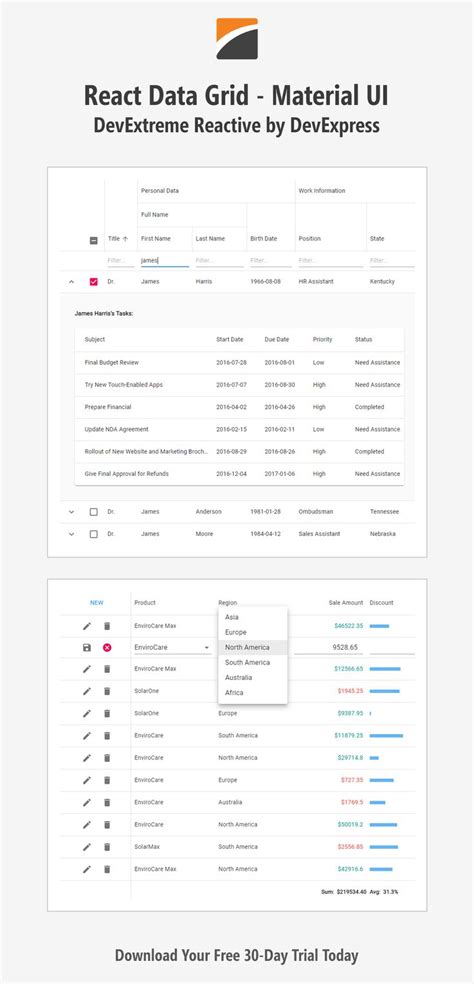Click the Update NDA Agreement task

(116, 429)
